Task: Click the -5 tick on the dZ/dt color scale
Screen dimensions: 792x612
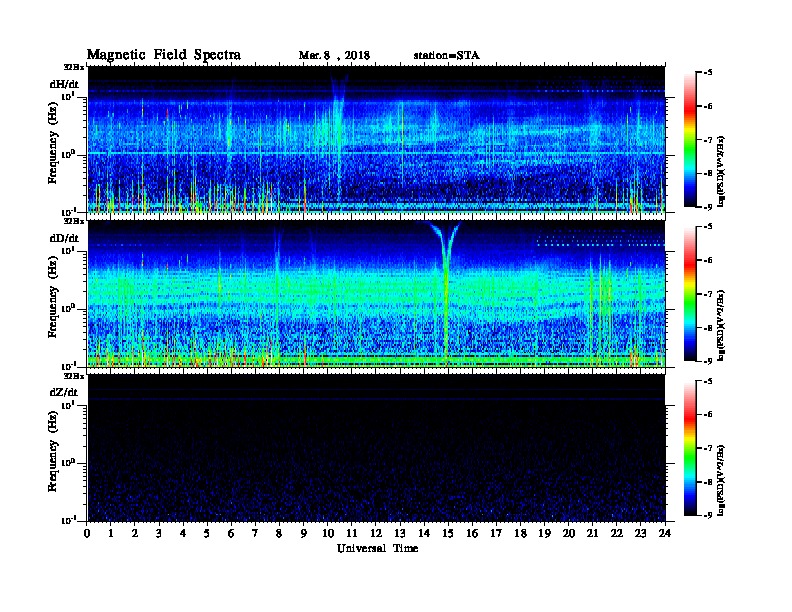Action: (708, 381)
